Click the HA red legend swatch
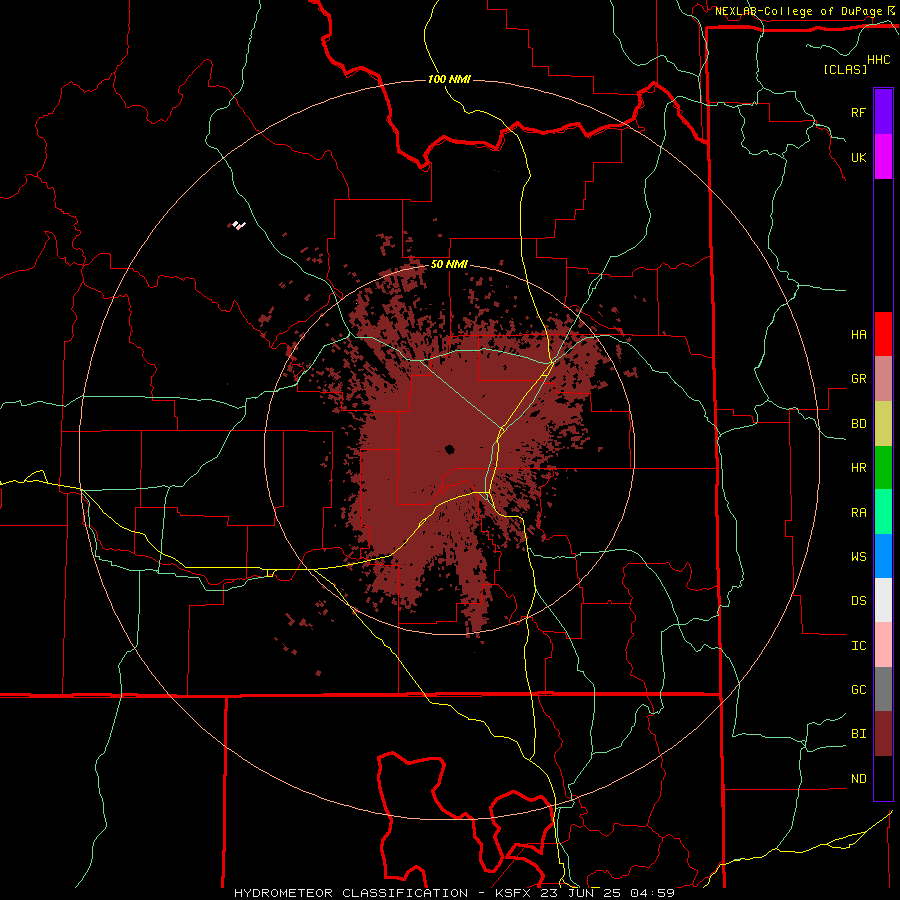 click(x=883, y=334)
